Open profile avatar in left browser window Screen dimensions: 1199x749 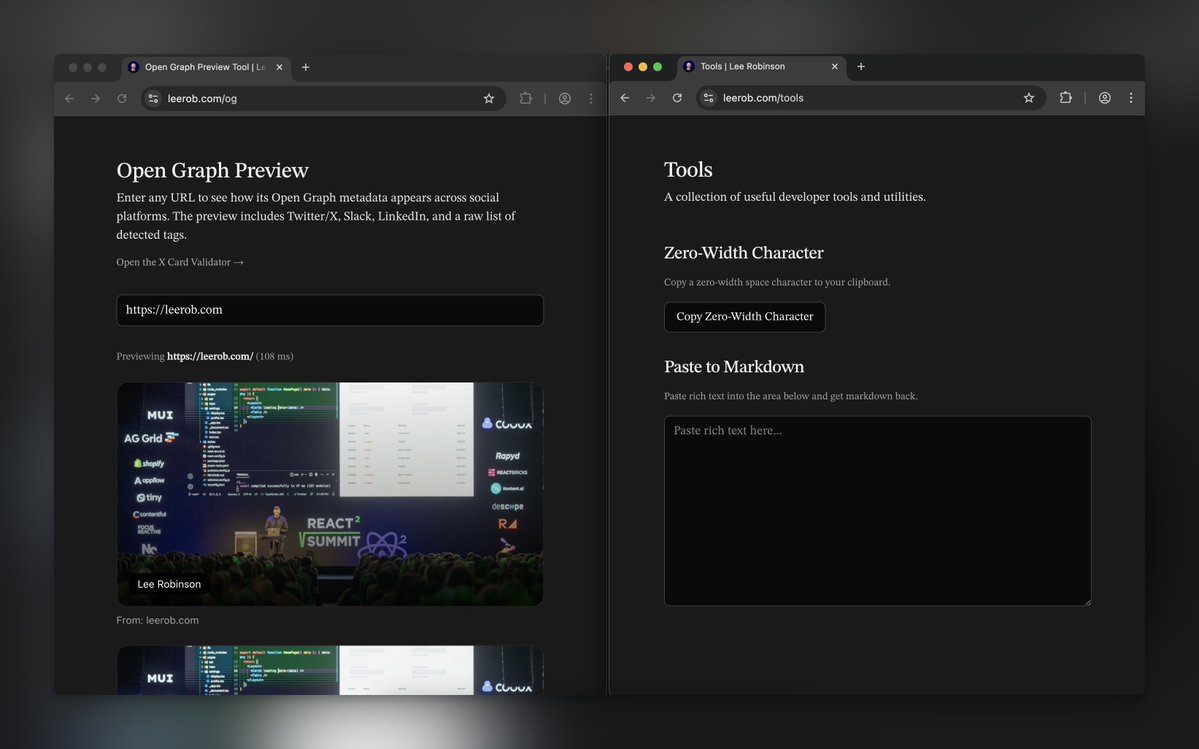click(564, 99)
